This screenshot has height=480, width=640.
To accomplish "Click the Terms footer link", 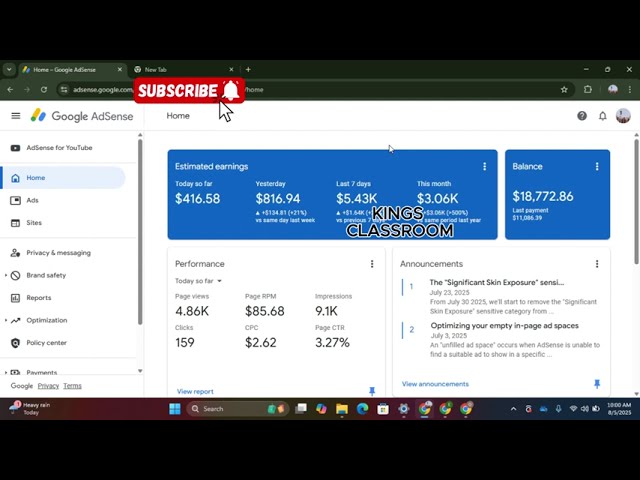I will tap(72, 386).
